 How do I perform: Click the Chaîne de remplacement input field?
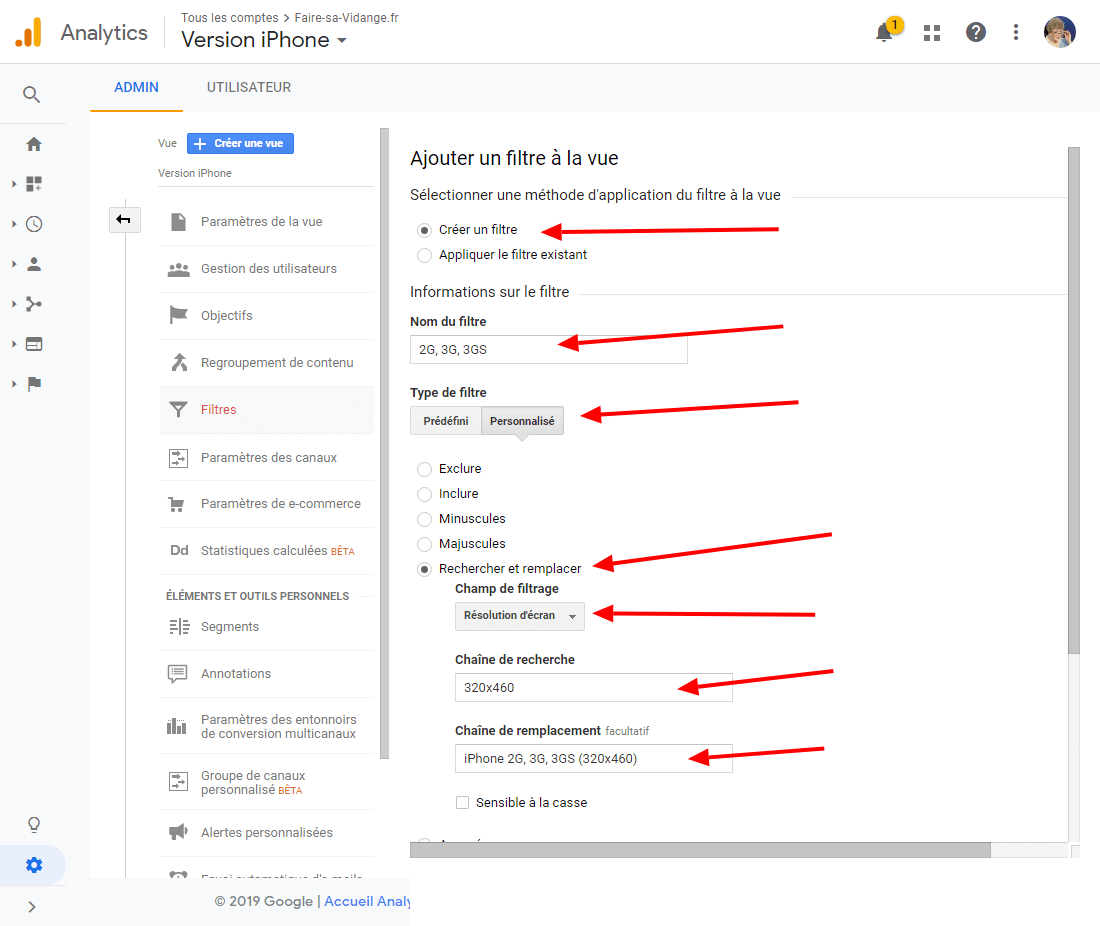(593, 758)
